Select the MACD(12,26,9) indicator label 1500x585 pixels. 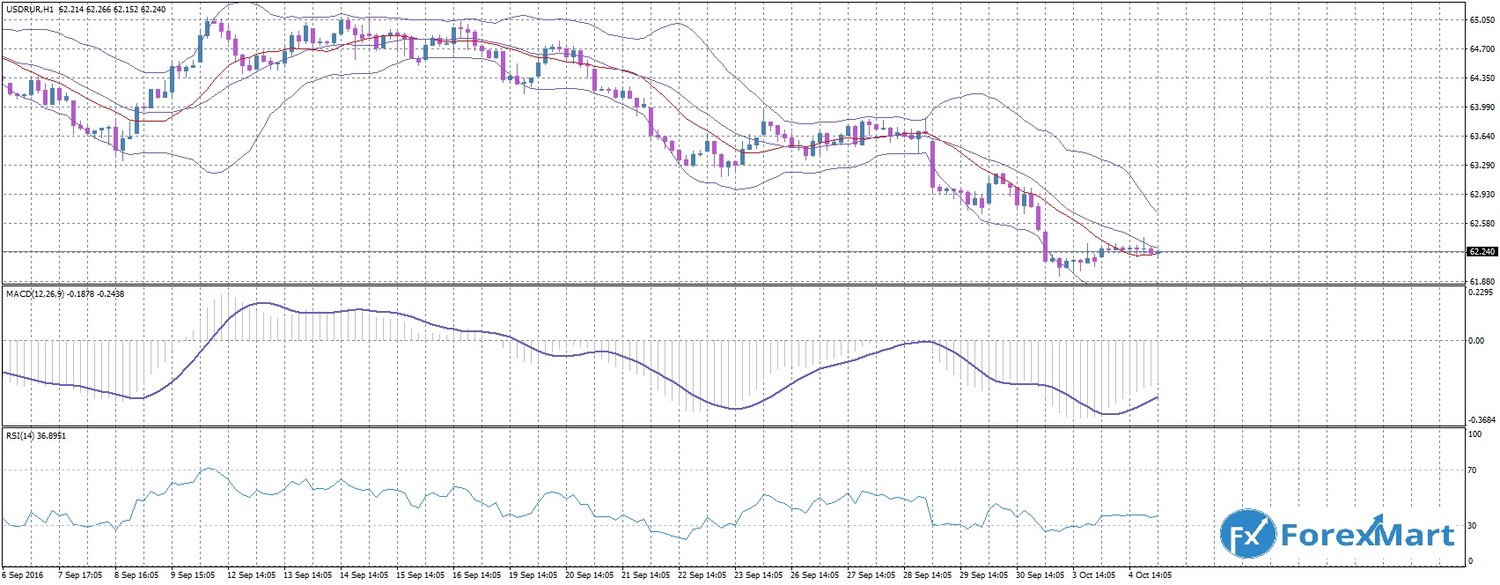click(37, 293)
